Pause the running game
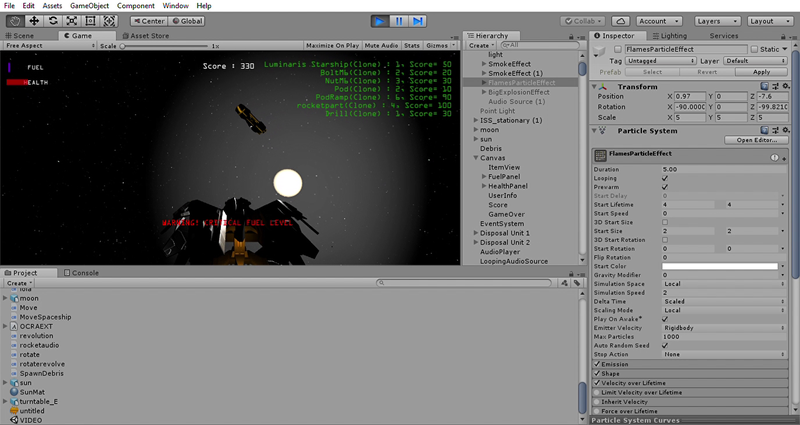The image size is (800, 425). coord(399,20)
